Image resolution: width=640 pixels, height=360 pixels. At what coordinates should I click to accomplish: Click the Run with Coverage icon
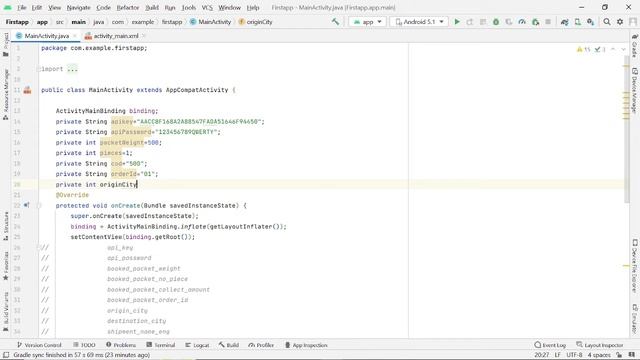tap(509, 22)
